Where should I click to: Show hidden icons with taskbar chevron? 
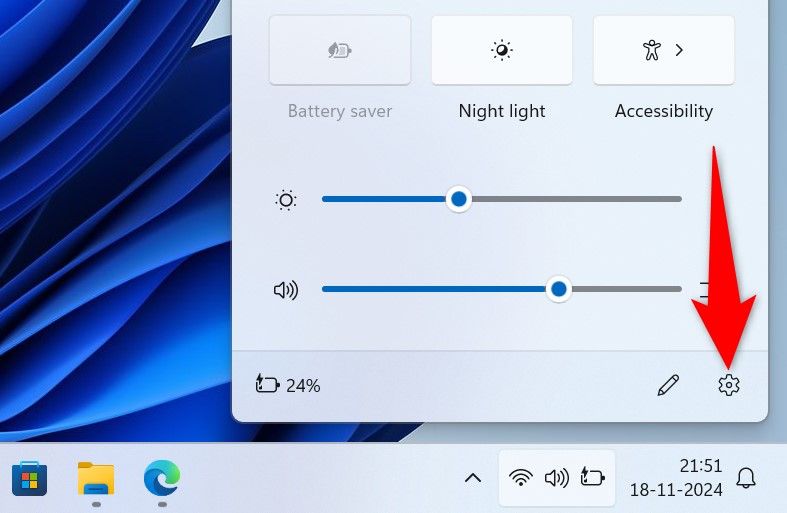pyautogui.click(x=473, y=478)
